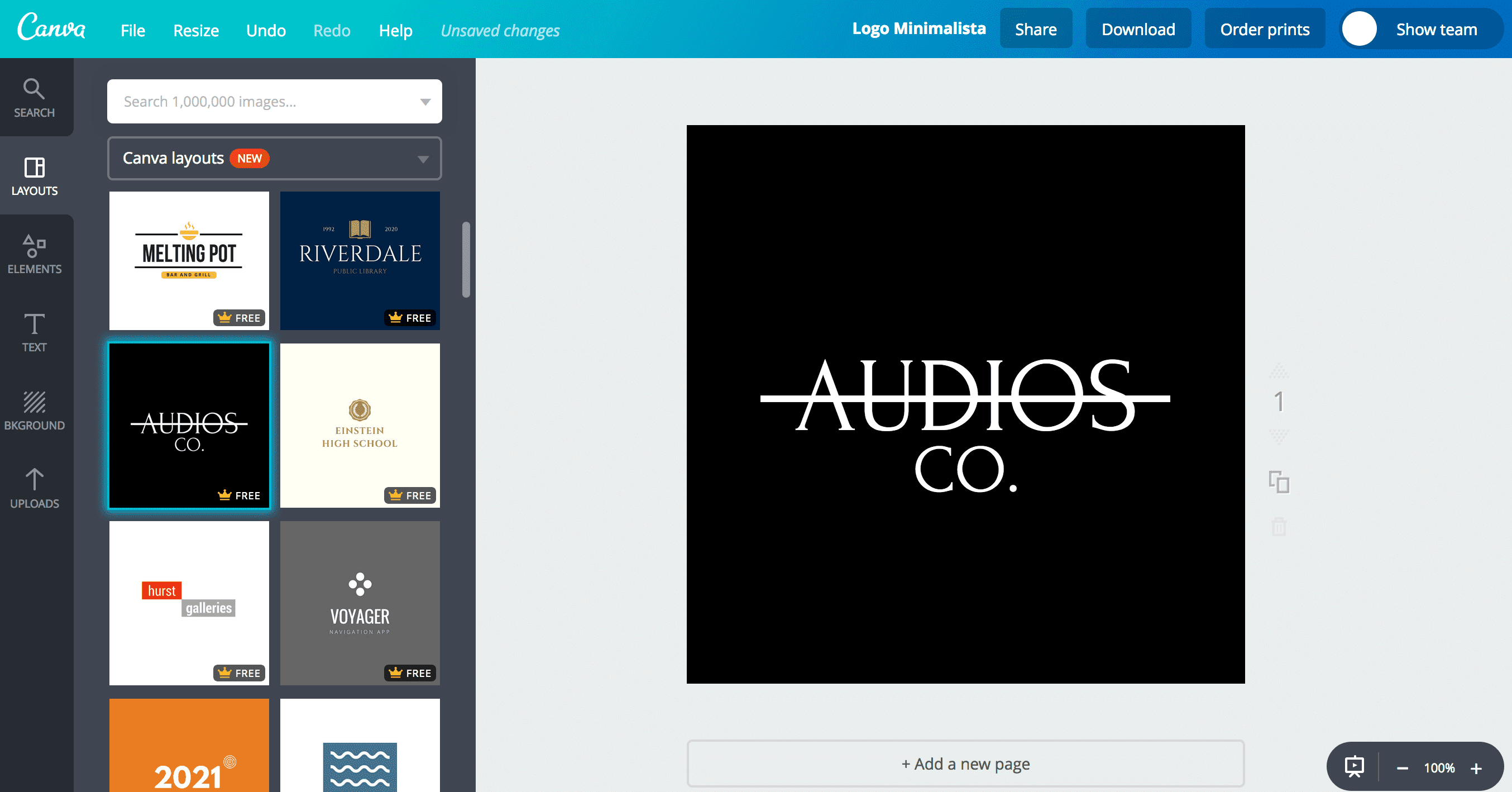Select the Riverdale library layout thumbnail
Image resolution: width=1512 pixels, height=792 pixels.
click(360, 260)
